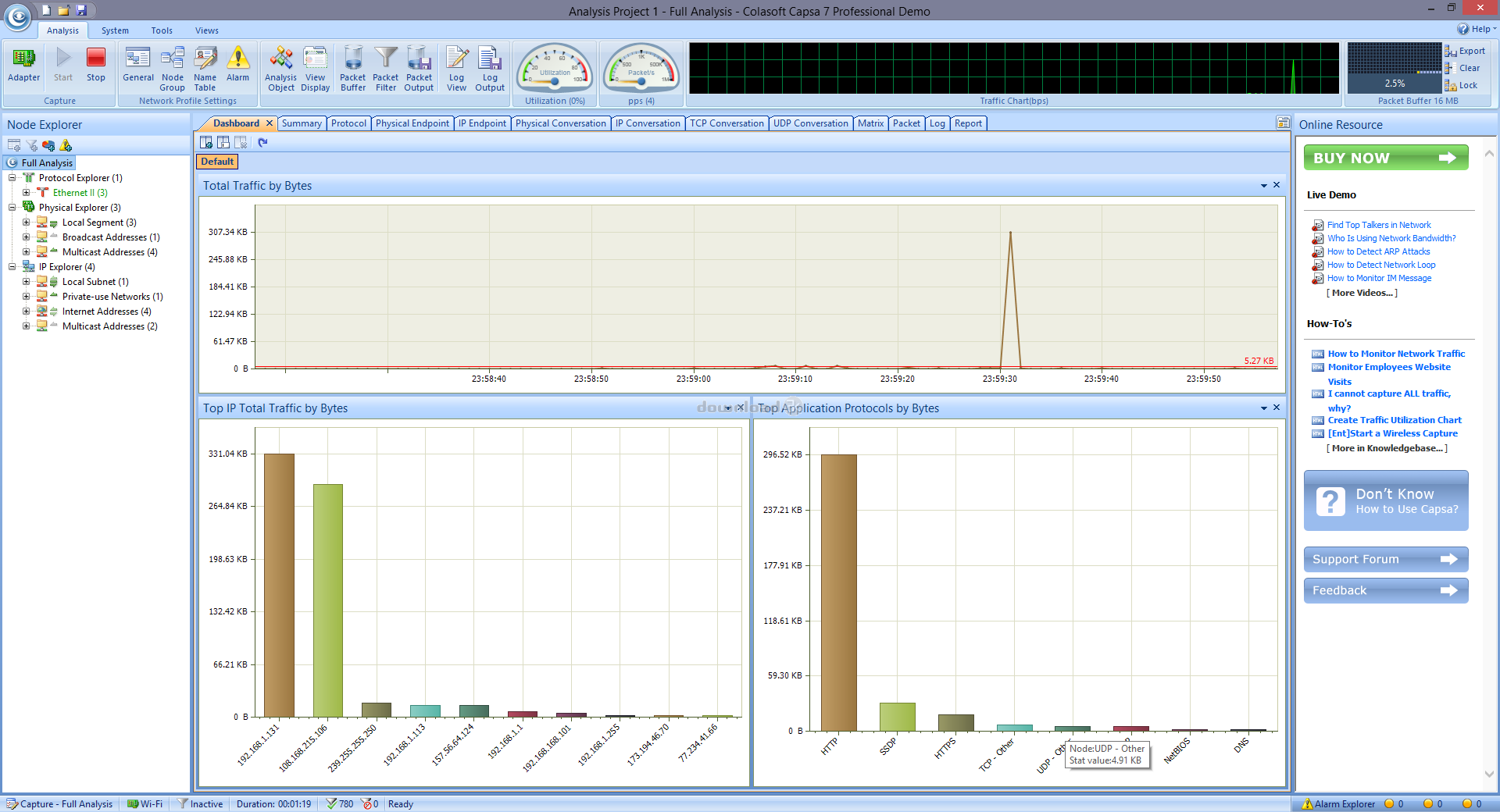Click the 192.168.1.131 bar in IP chart
The image size is (1500, 812).
[279, 586]
